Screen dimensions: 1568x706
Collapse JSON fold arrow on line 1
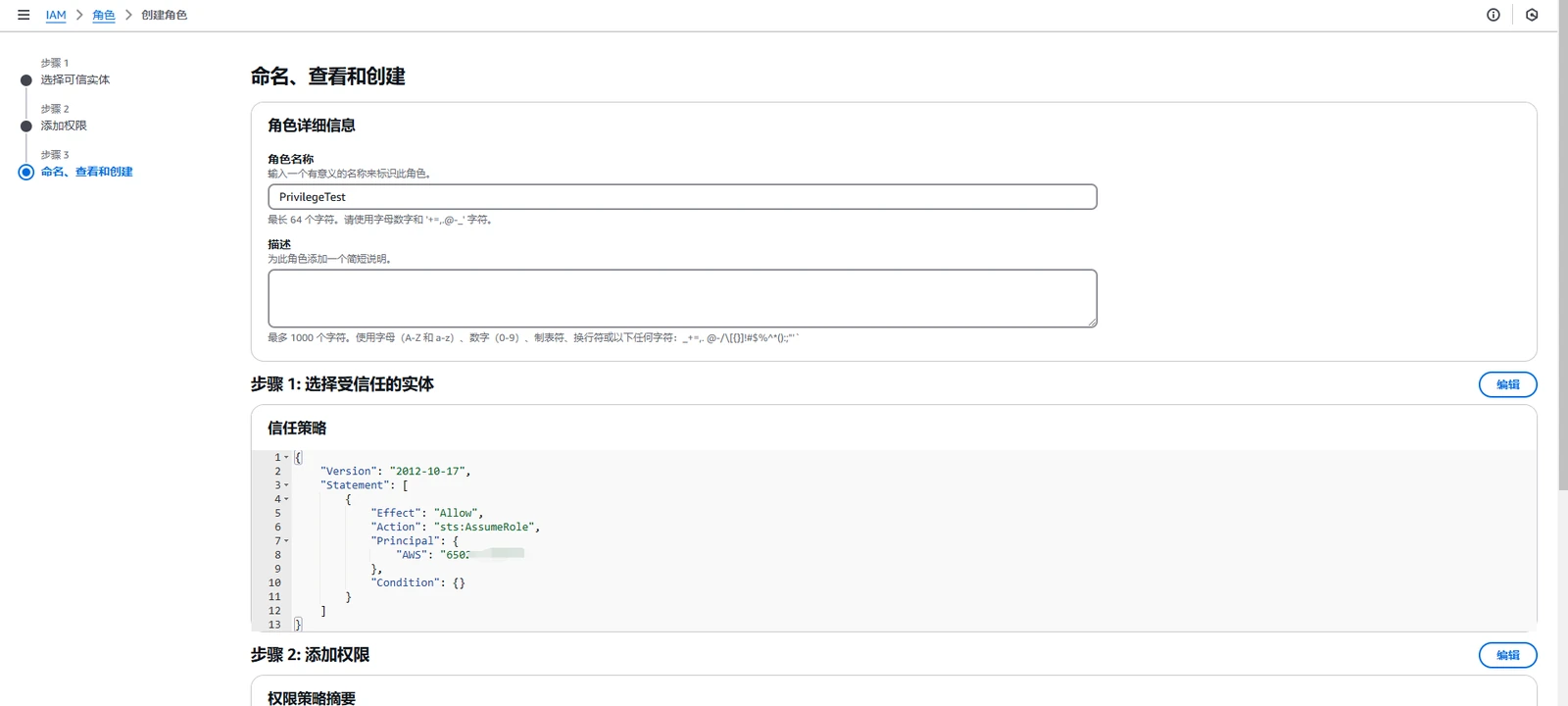tap(286, 458)
